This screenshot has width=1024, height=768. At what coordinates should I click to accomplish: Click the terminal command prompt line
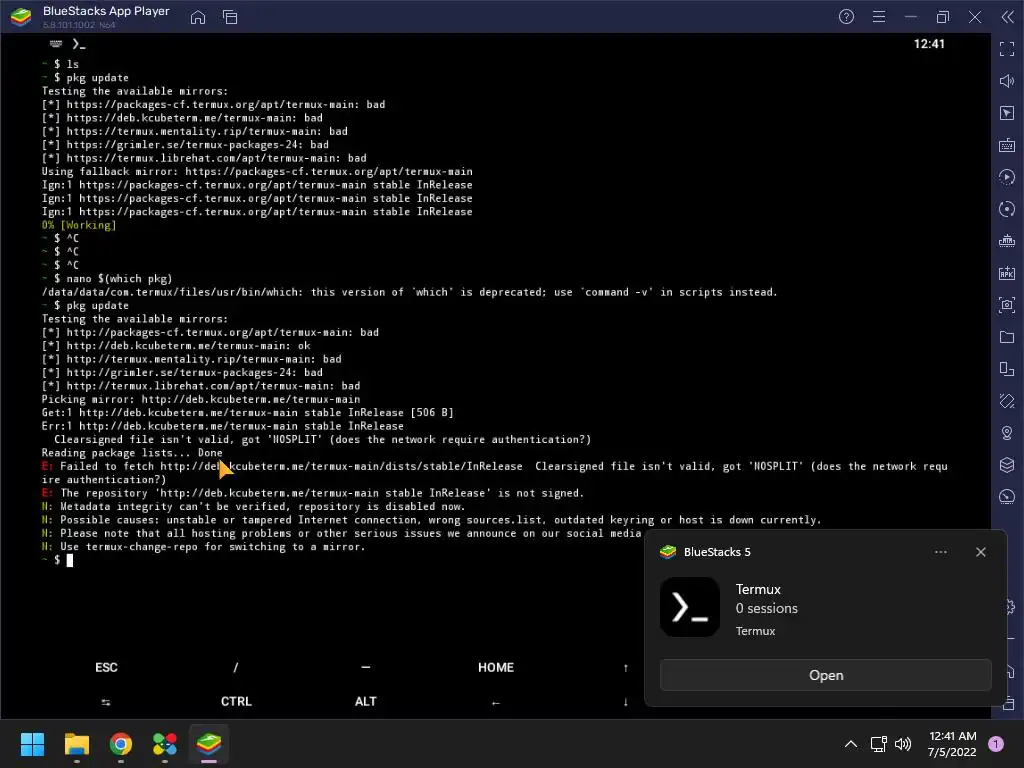pyautogui.click(x=58, y=560)
